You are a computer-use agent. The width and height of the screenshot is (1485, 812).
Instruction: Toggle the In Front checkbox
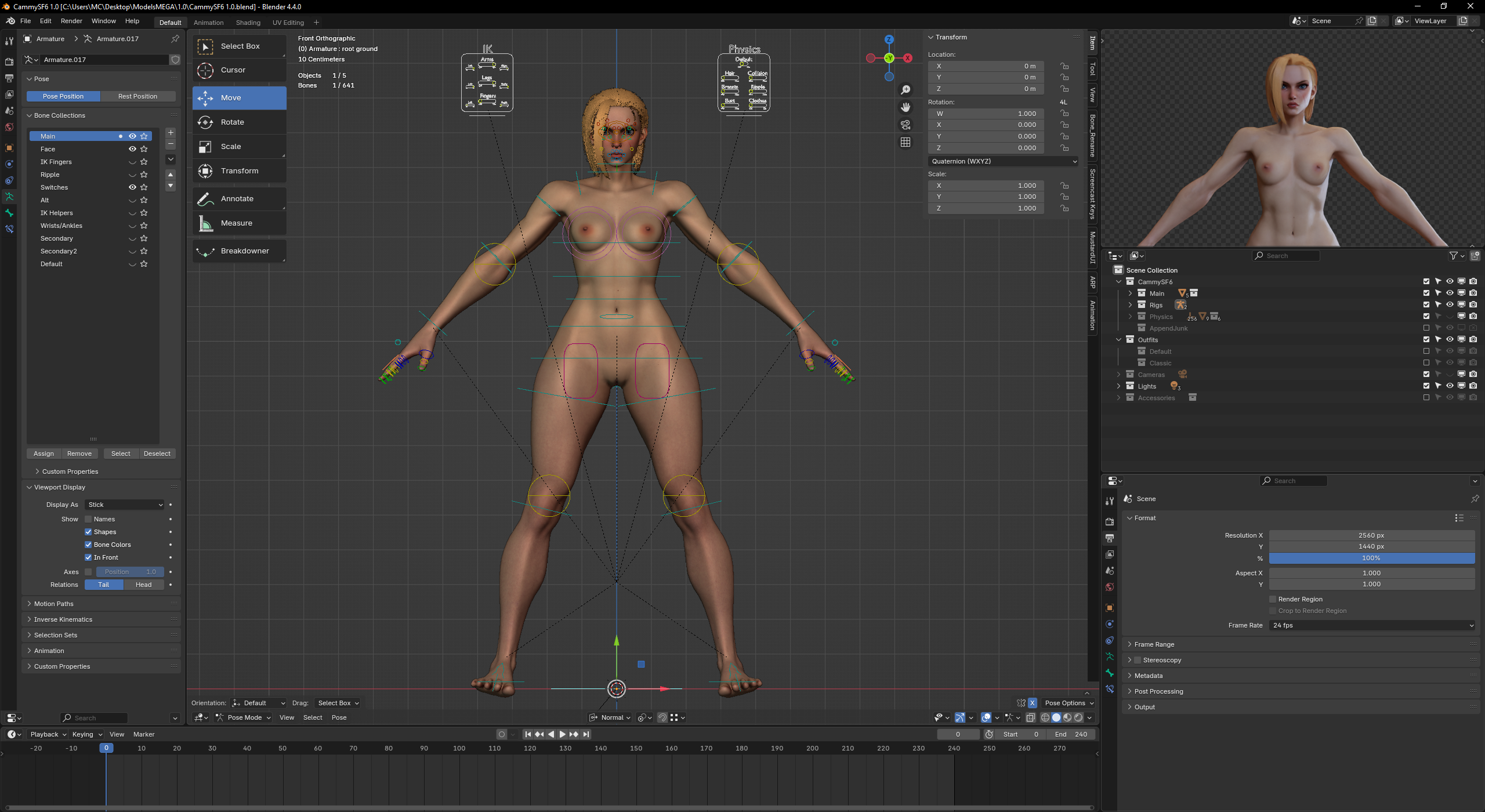pyautogui.click(x=88, y=557)
